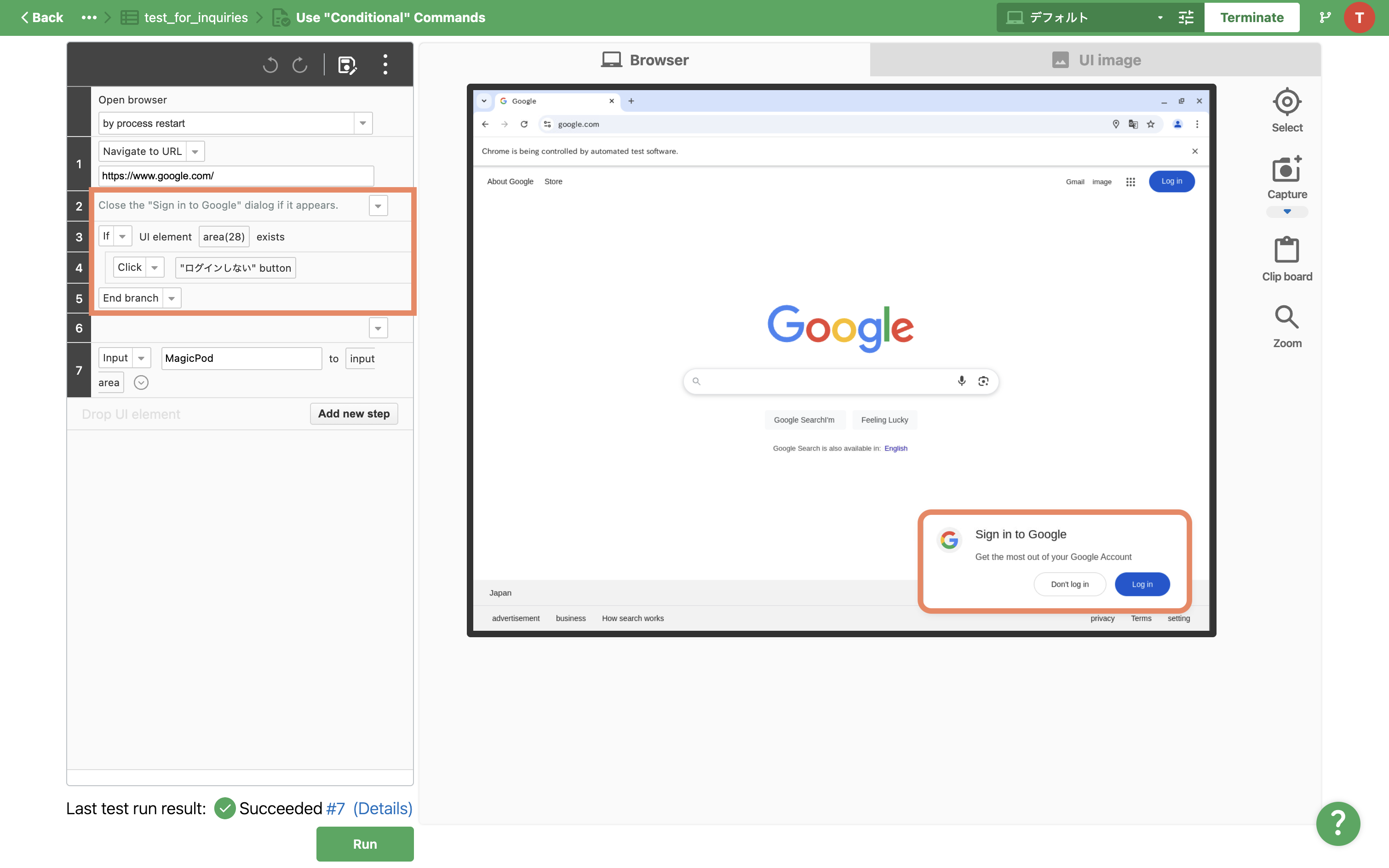Click the browser back arrow
This screenshot has height=868, width=1389.
[485, 124]
